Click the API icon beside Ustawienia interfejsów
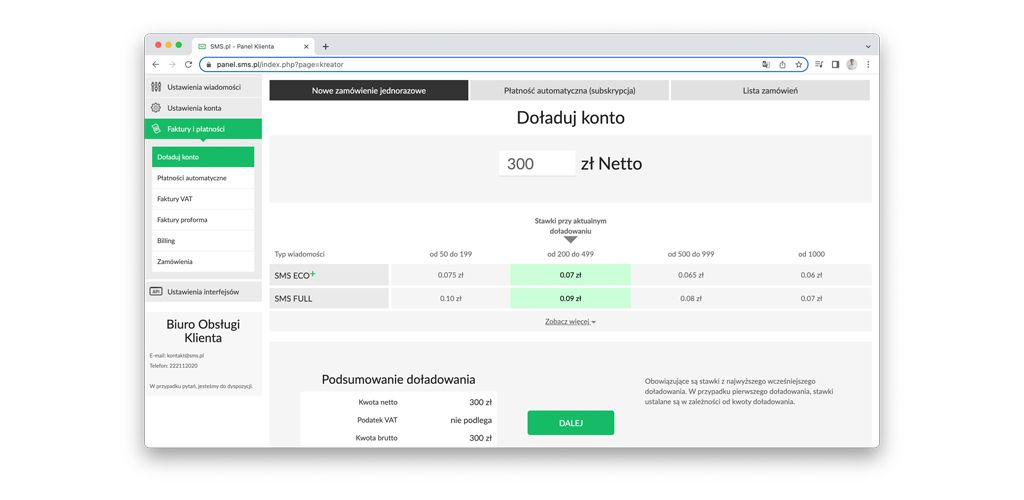The width and height of the screenshot is (1024, 500). click(x=156, y=291)
